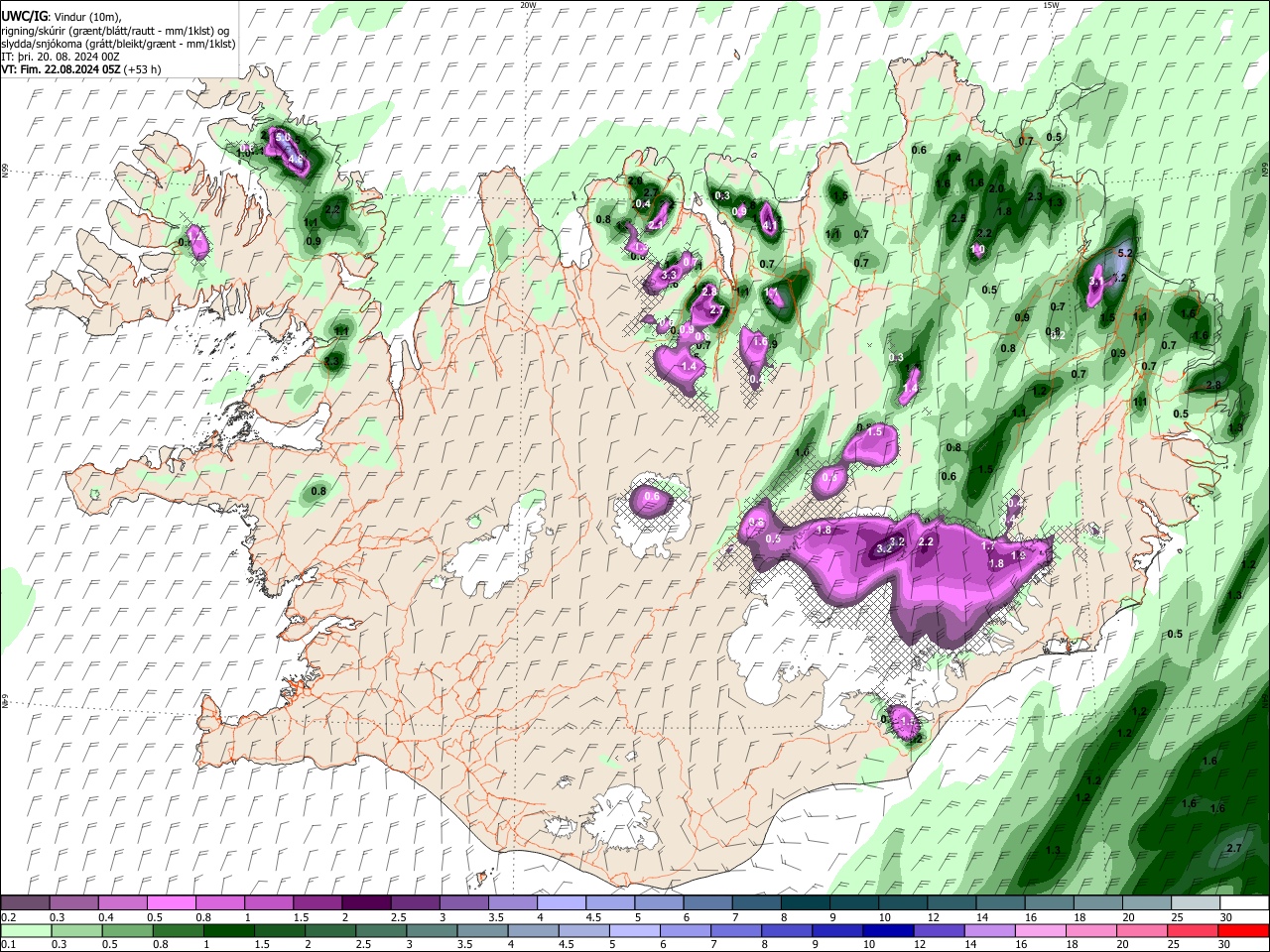Pick the dark teal top-row swatch labeled 8
This screenshot has height=952, width=1270.
click(x=805, y=903)
